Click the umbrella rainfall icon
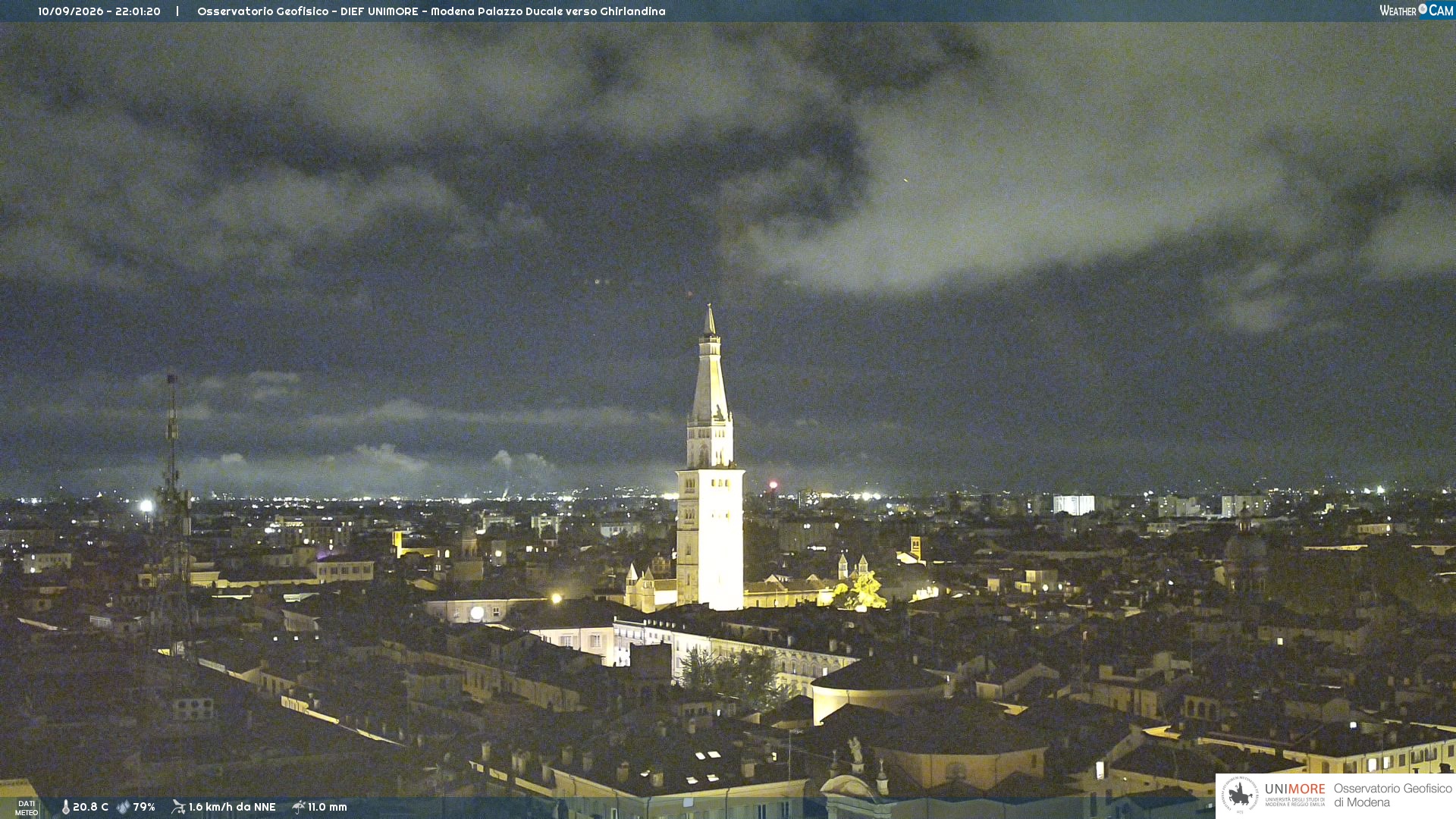Screen dimensions: 1456x819 coord(299,807)
